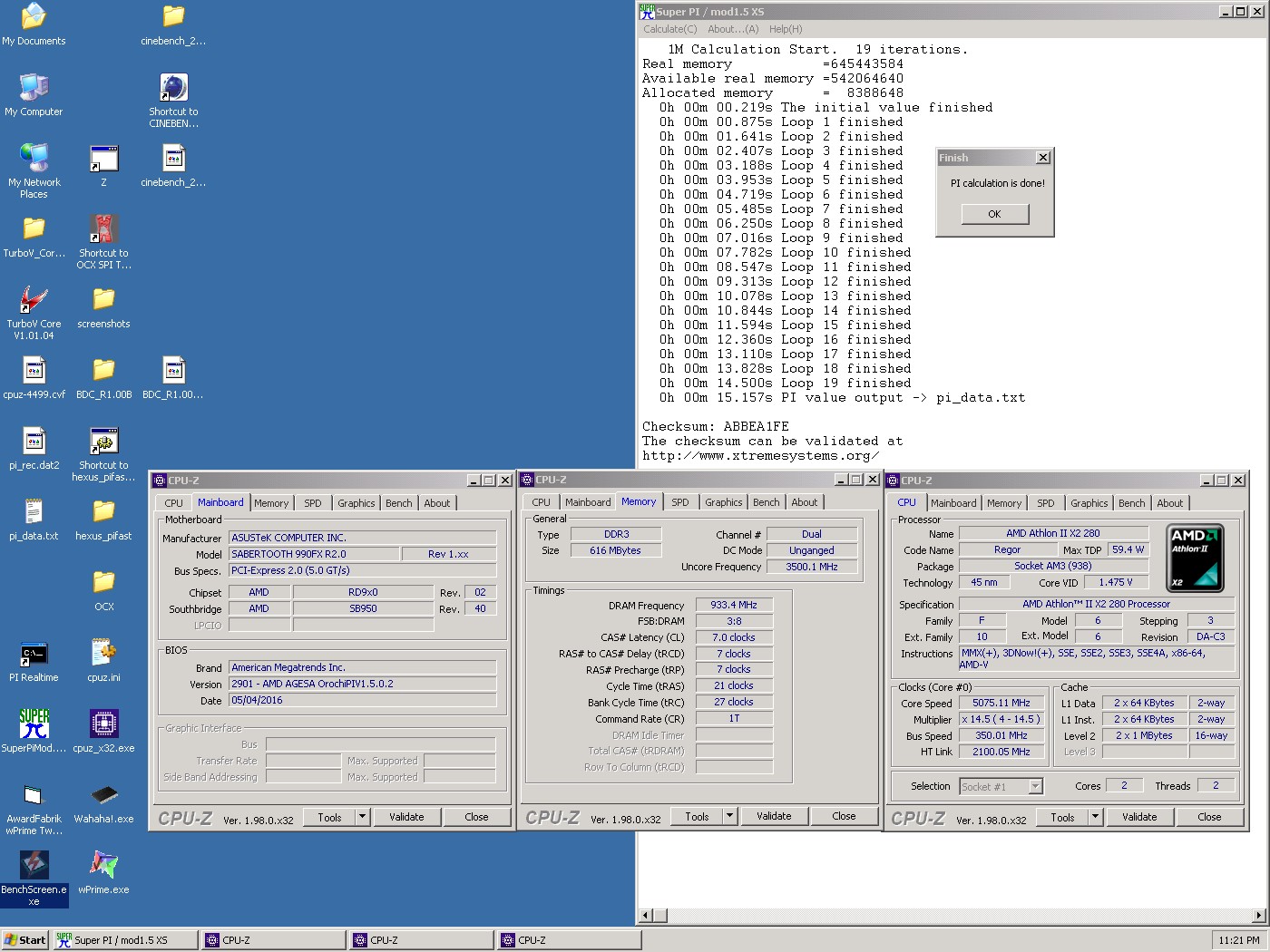Screen dimensions: 1270x952
Task: Click the DRAM Frequency value 933.4 MHz
Action: click(734, 605)
